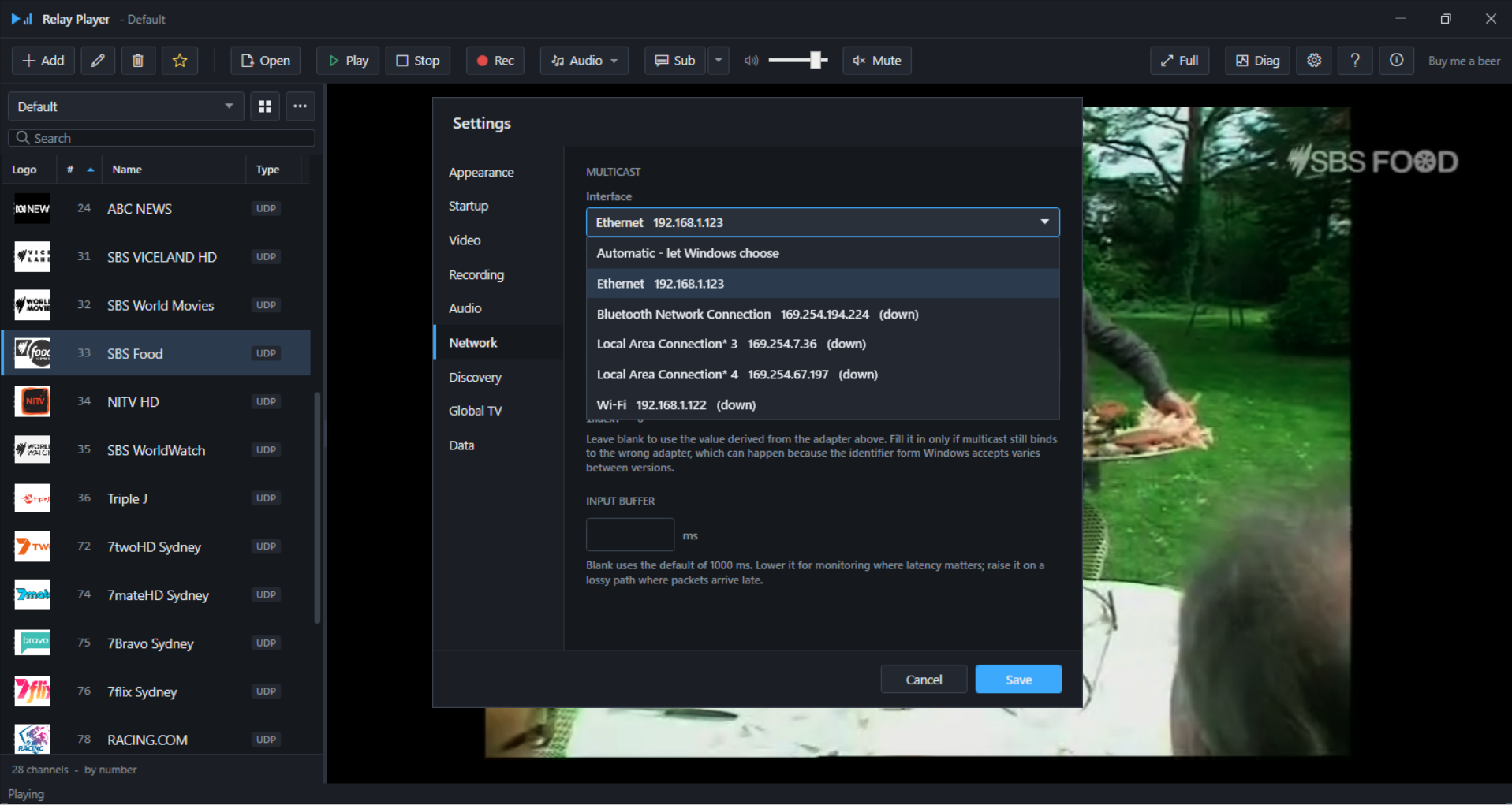Open the Diag diagnostics panel
Screen dimensions: 1512x805
1258,61
